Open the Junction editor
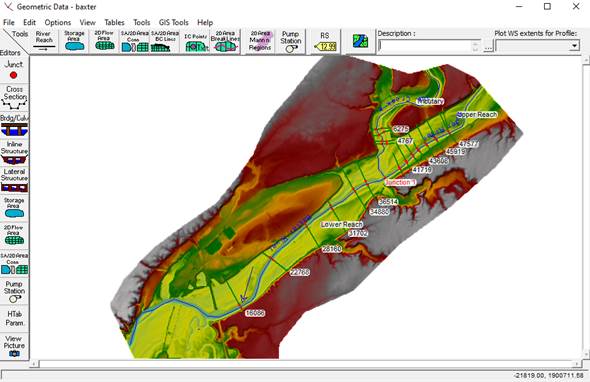Screen dimensions: 590x382 pos(14,70)
